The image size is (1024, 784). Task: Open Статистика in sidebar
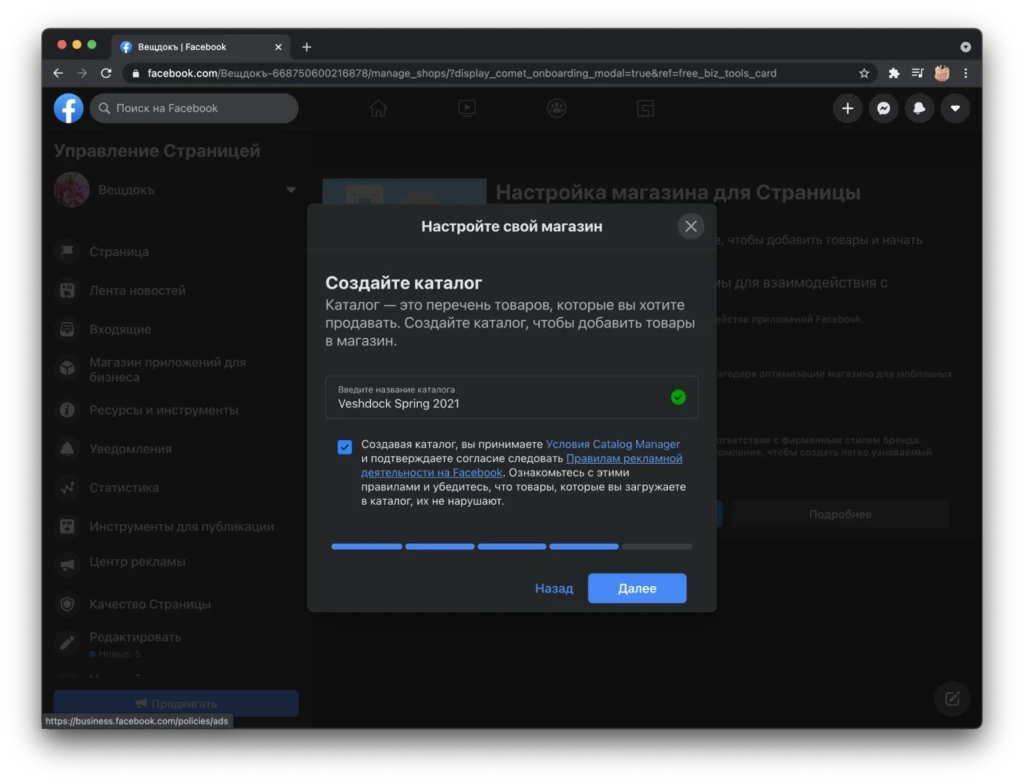[124, 488]
